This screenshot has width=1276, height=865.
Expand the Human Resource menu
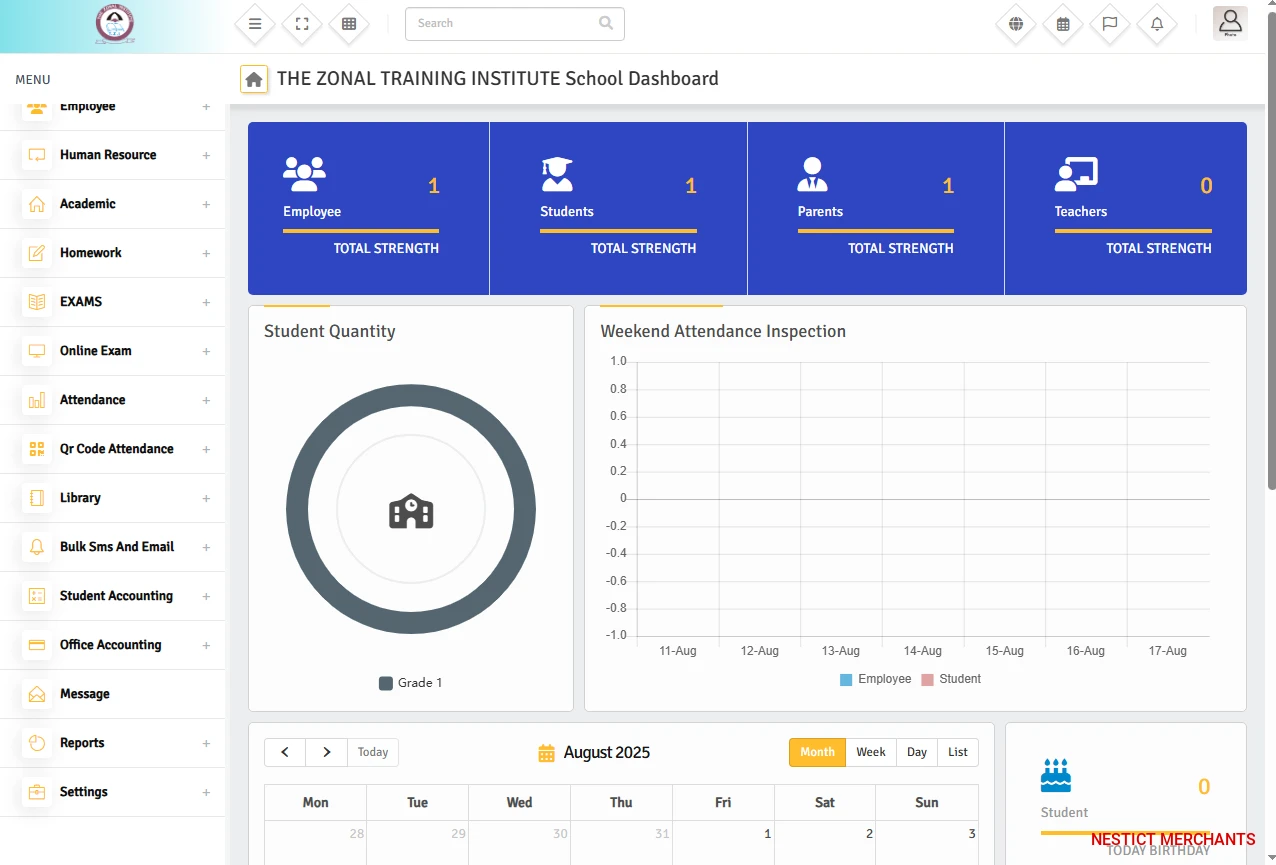coord(108,155)
